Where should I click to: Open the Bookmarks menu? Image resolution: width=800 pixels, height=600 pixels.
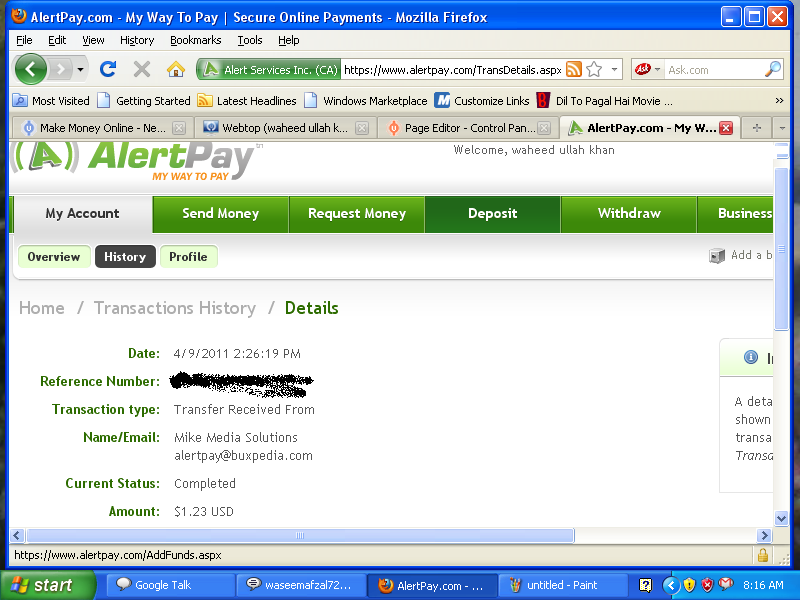(195, 40)
